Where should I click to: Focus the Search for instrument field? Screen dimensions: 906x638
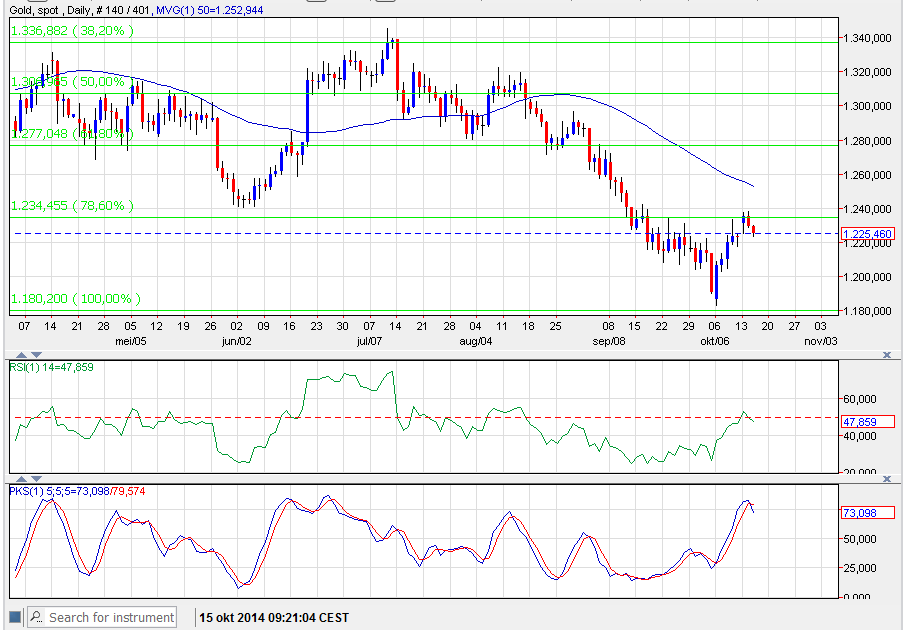click(102, 617)
